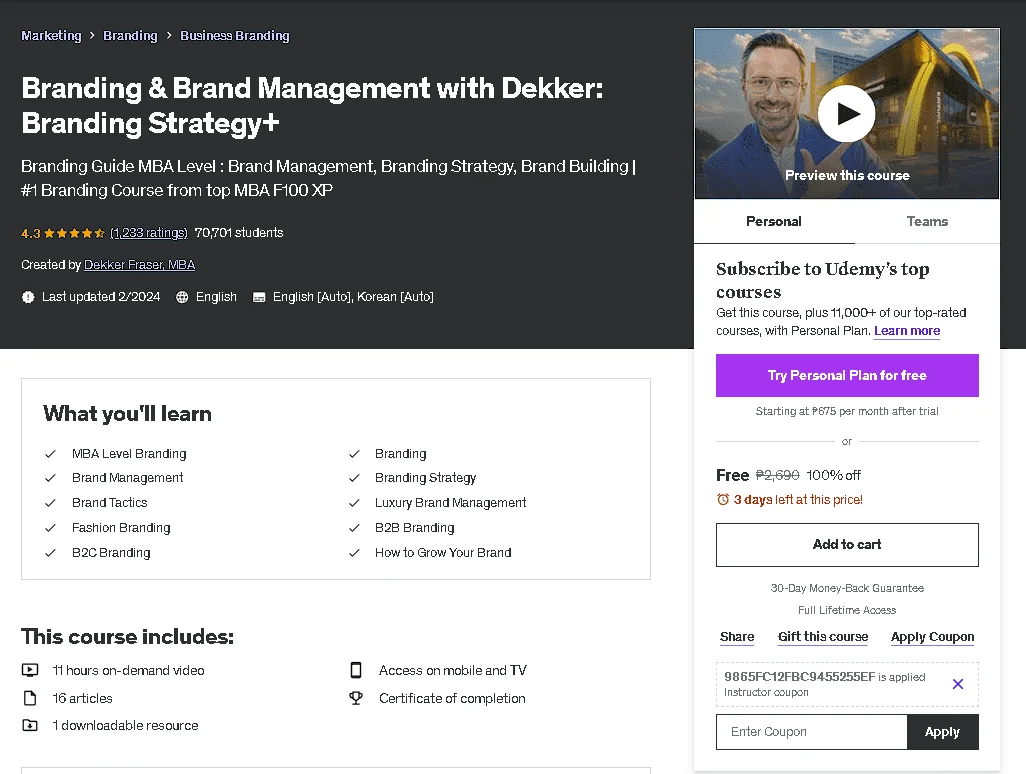The image size is (1026, 774).
Task: Click 'Access on mobile and TV' text
Action: (453, 670)
